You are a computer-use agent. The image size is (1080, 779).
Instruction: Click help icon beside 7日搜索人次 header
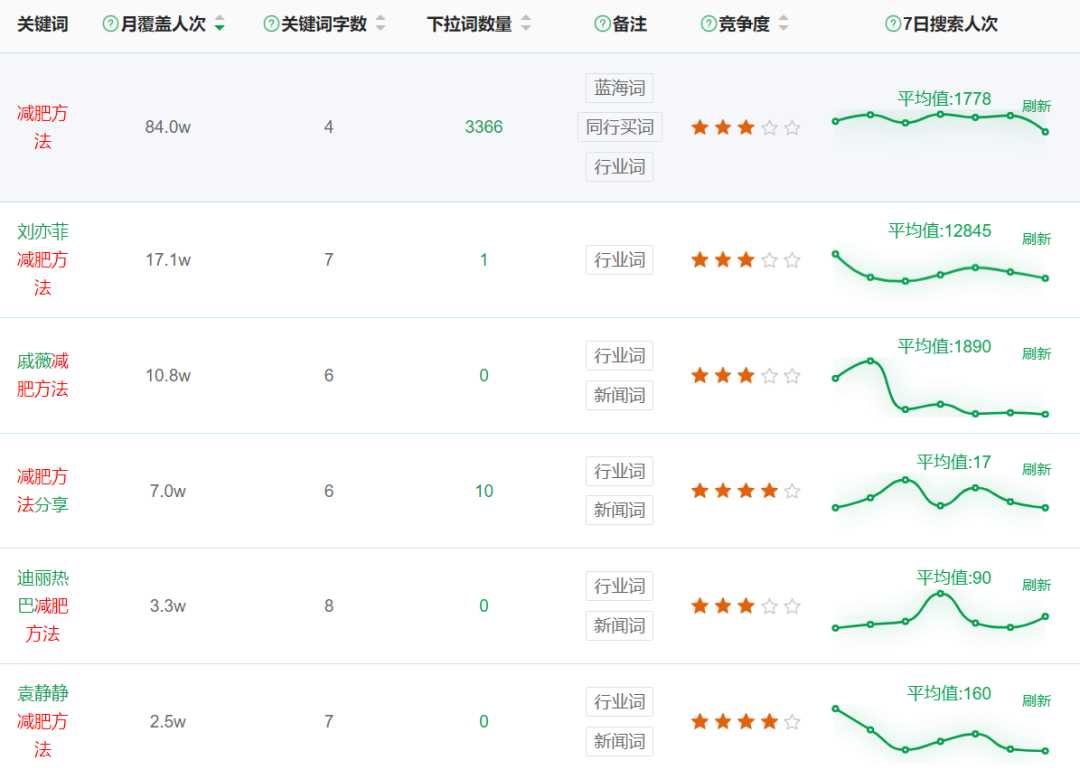[893, 25]
